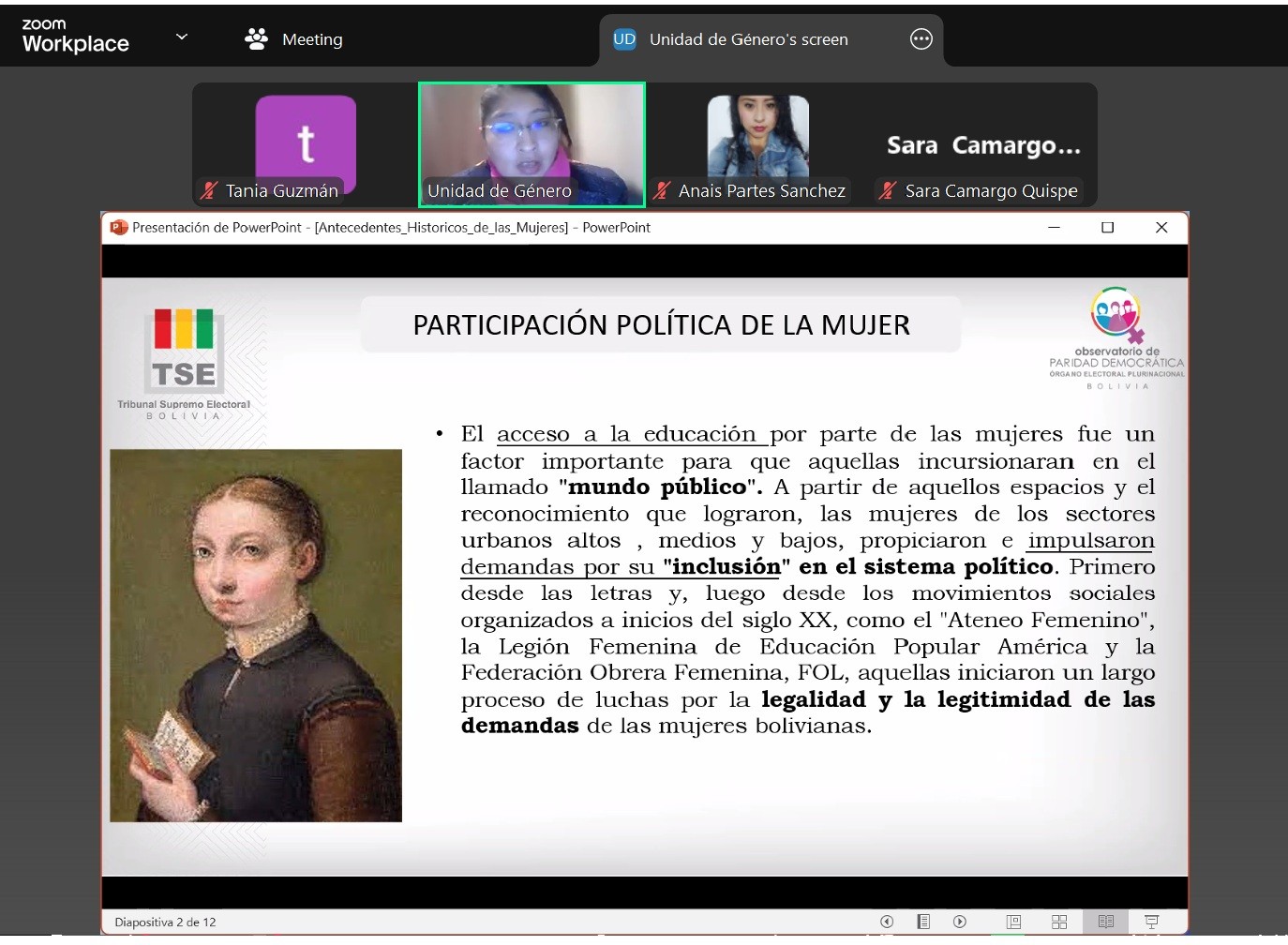Click Tania Guzmán's avatar tile
The width and height of the screenshot is (1288, 945).
coord(306,141)
